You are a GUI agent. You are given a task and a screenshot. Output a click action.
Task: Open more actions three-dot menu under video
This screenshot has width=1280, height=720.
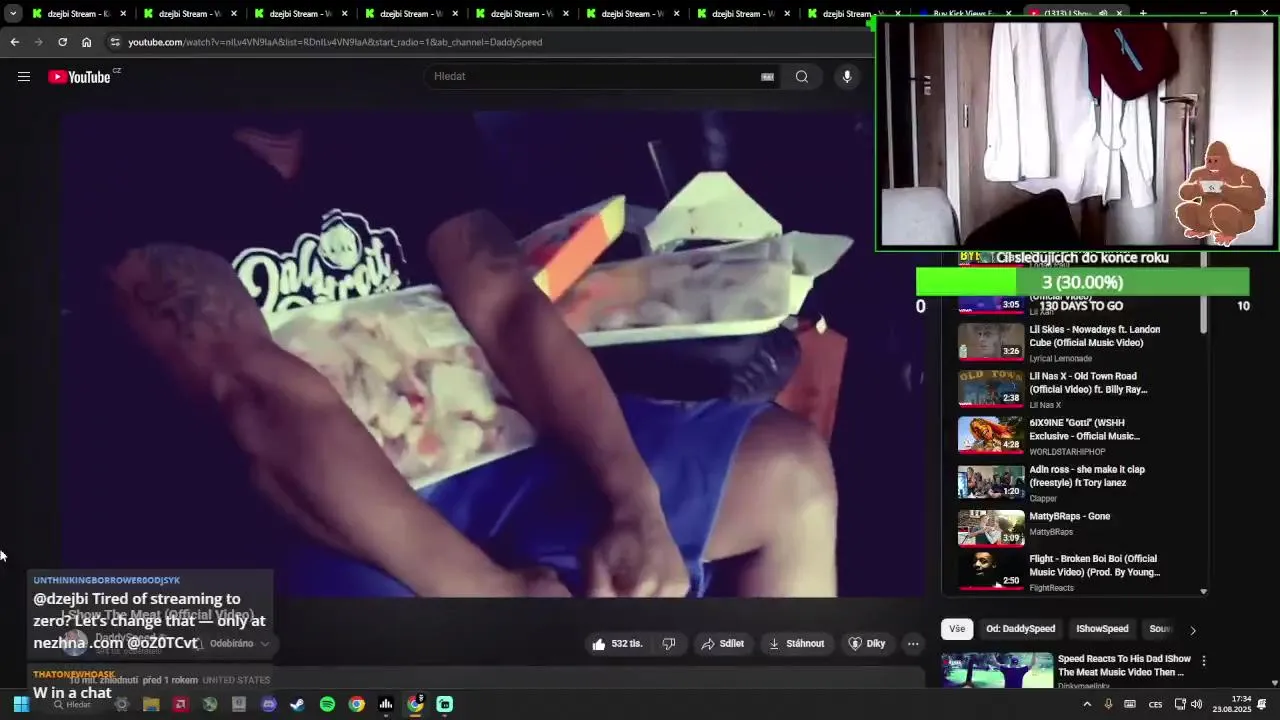pyautogui.click(x=913, y=644)
